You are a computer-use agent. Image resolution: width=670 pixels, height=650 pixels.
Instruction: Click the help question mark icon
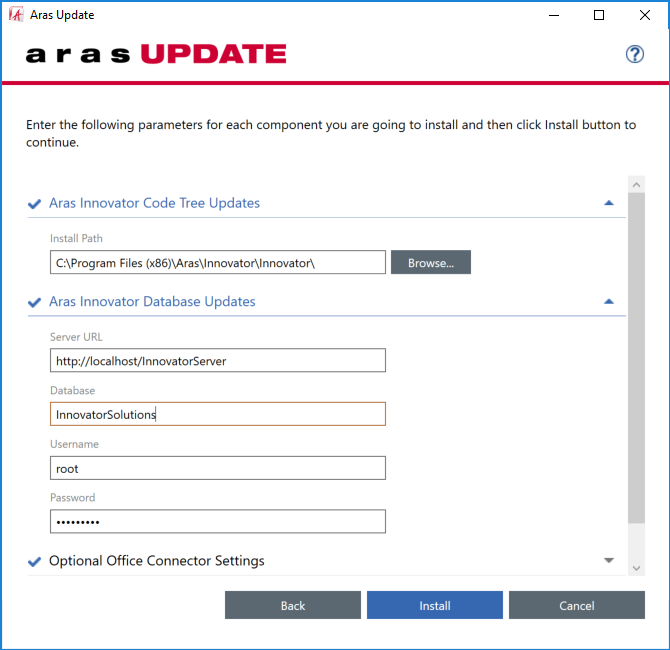[634, 54]
